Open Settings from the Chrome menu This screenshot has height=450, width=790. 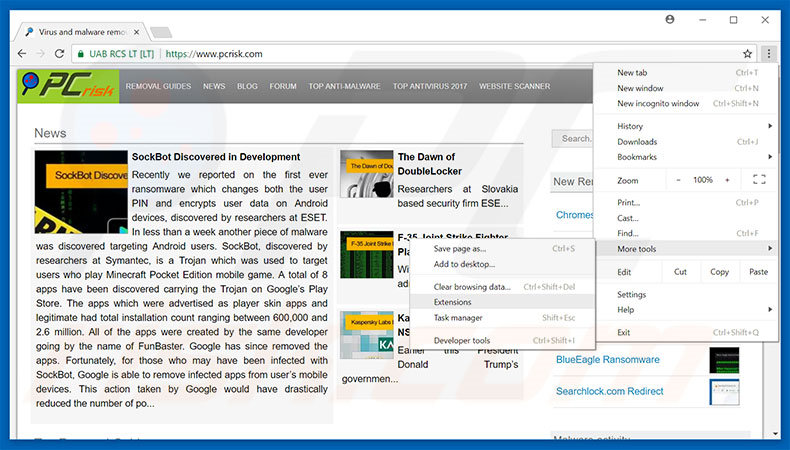pos(687,294)
